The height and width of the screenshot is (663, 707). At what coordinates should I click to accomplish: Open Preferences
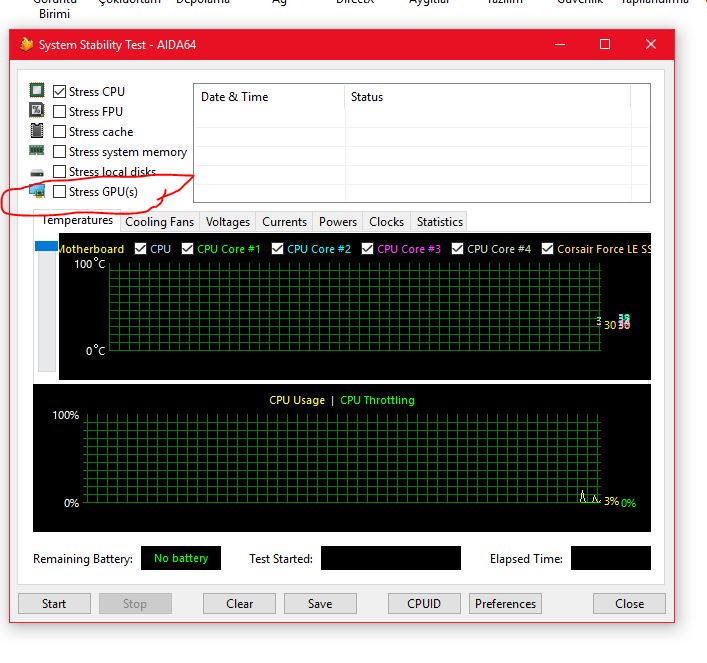click(505, 603)
